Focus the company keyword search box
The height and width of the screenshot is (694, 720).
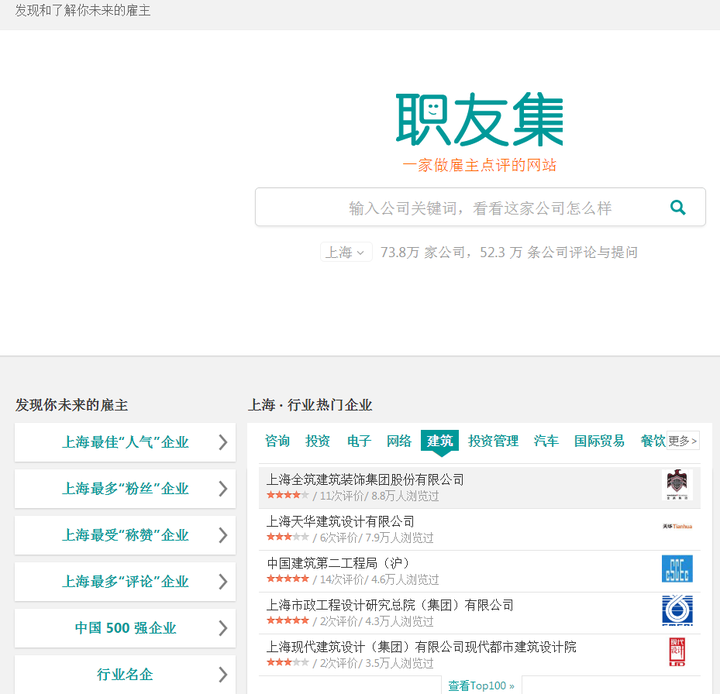point(480,207)
